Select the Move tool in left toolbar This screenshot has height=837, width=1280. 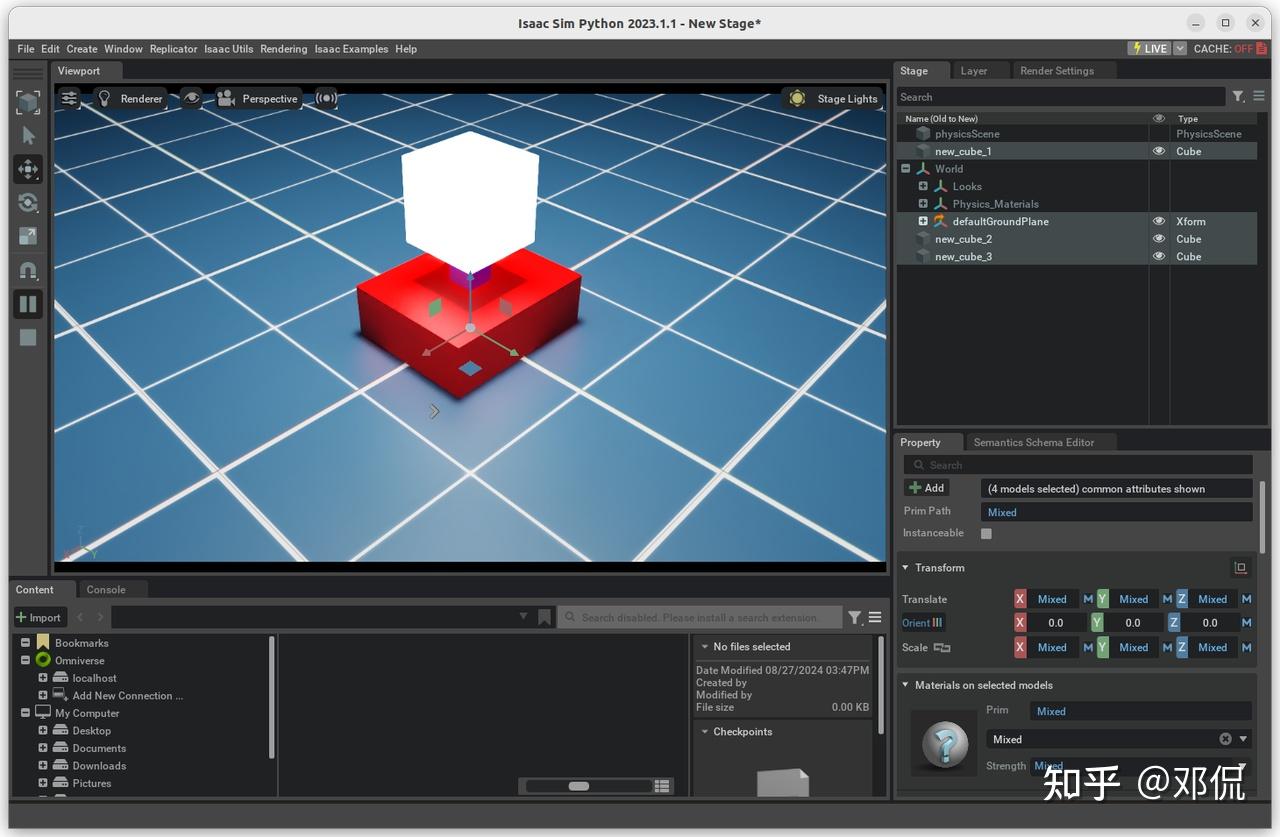[x=28, y=169]
